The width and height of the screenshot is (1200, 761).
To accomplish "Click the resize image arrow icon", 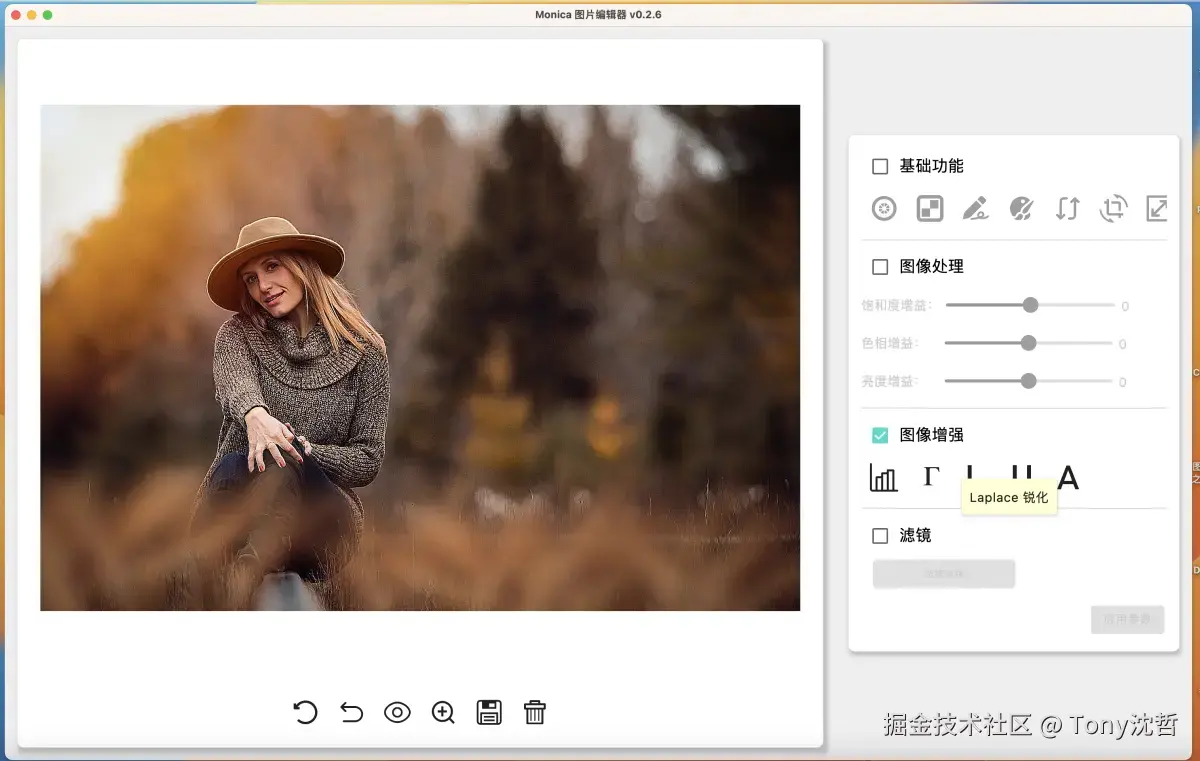I will 1157,208.
